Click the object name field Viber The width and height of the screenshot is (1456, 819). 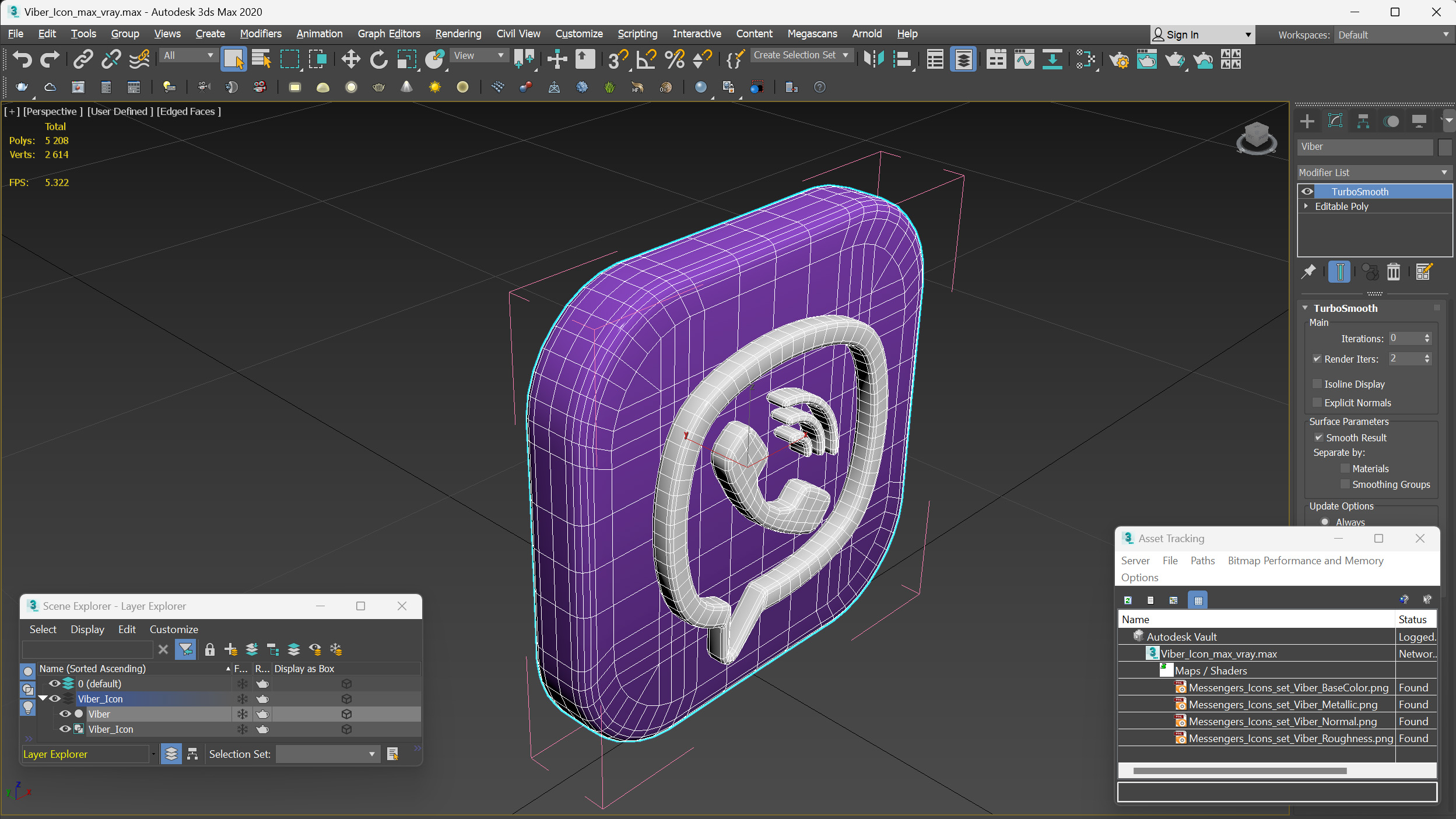(1366, 147)
